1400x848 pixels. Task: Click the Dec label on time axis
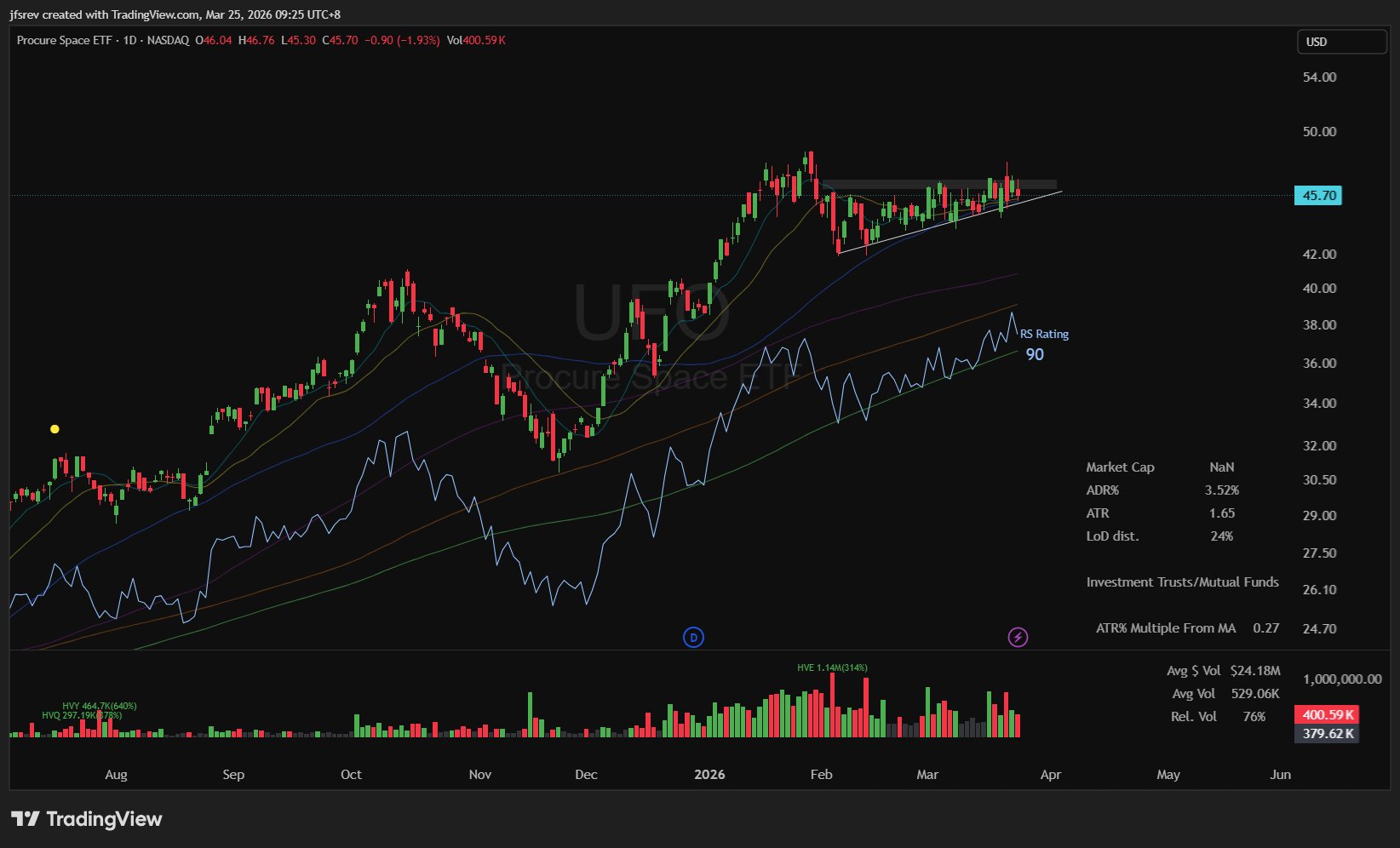[586, 774]
